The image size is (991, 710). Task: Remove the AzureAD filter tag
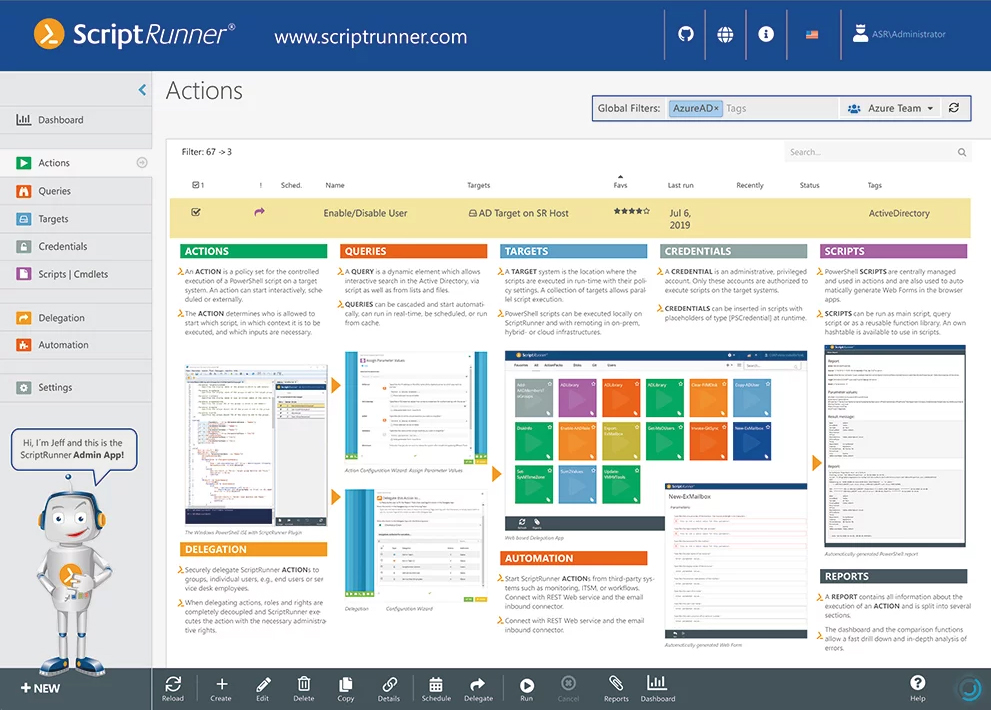[x=716, y=109]
